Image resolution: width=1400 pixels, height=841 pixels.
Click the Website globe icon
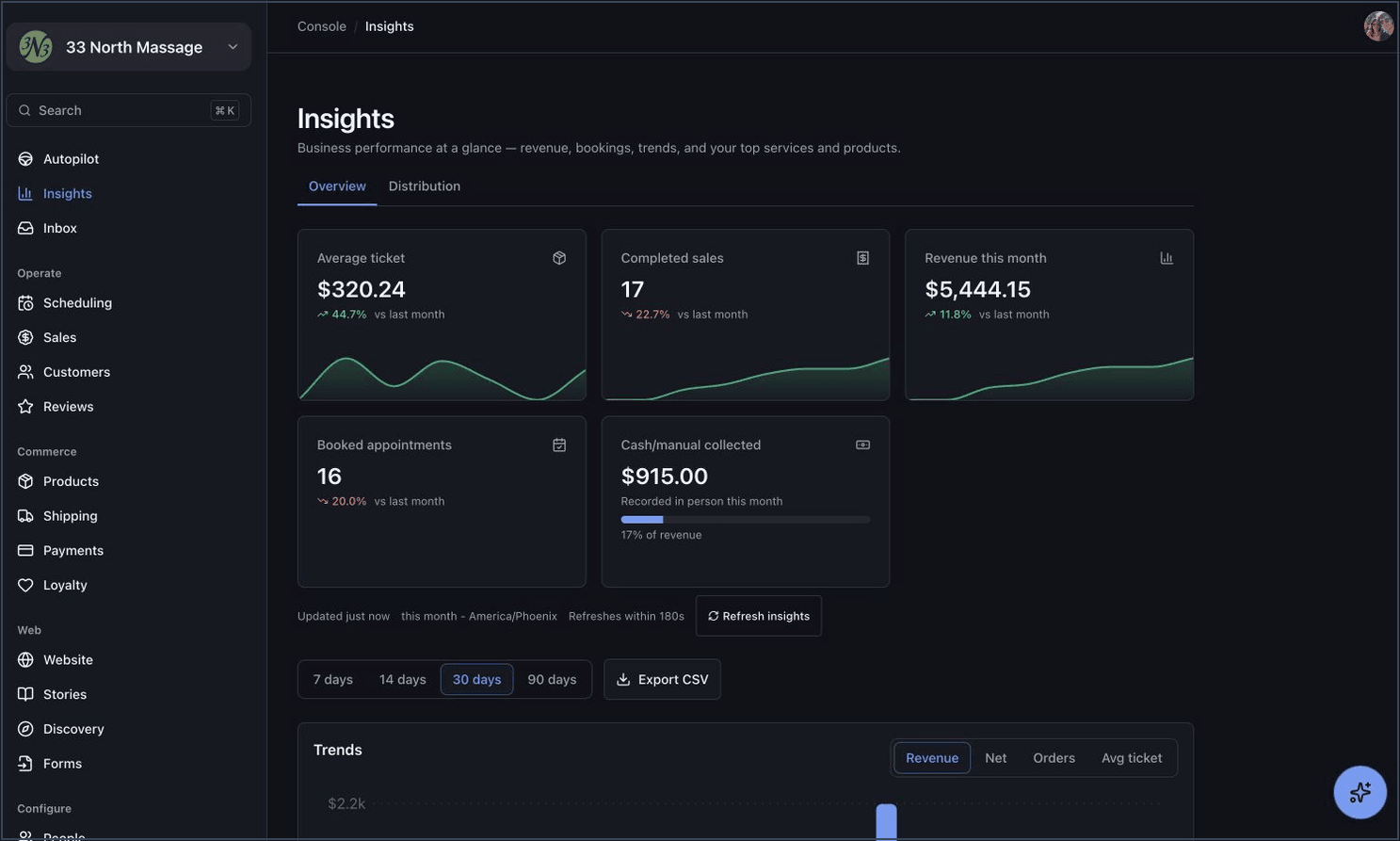(25, 660)
